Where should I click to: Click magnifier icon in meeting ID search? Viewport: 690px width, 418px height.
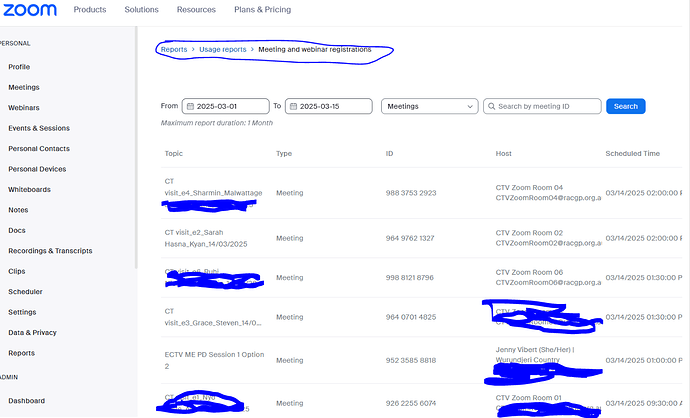492,106
